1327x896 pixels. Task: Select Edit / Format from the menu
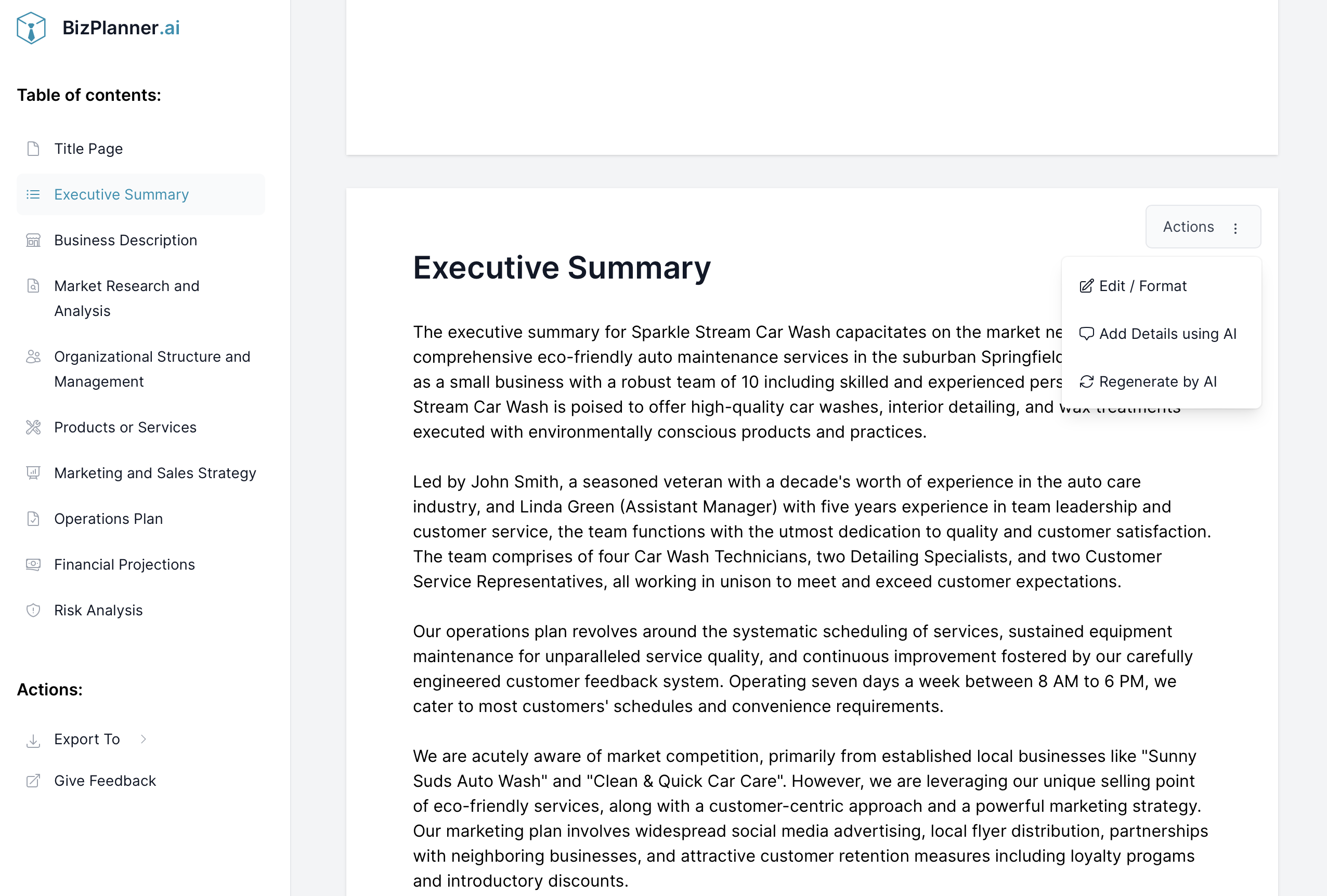1142,286
